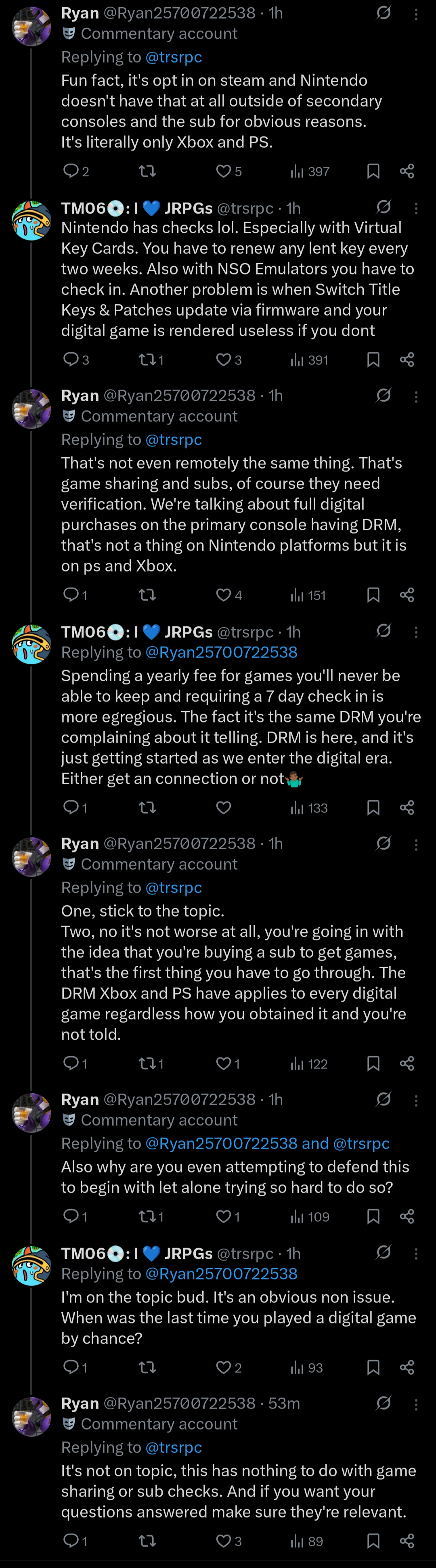Screen dimensions: 436x1568
Task: Bookmark the tweet with 391 views
Action: click(373, 360)
